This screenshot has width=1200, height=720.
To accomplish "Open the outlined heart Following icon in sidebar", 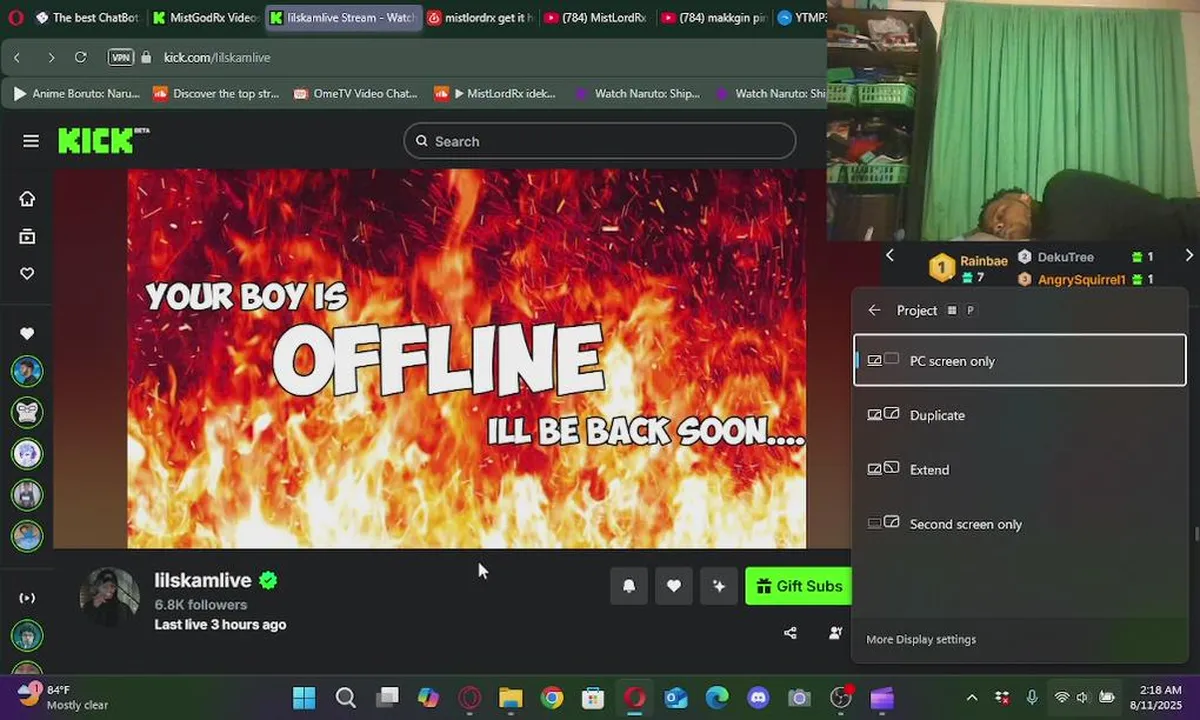I will tap(27, 274).
